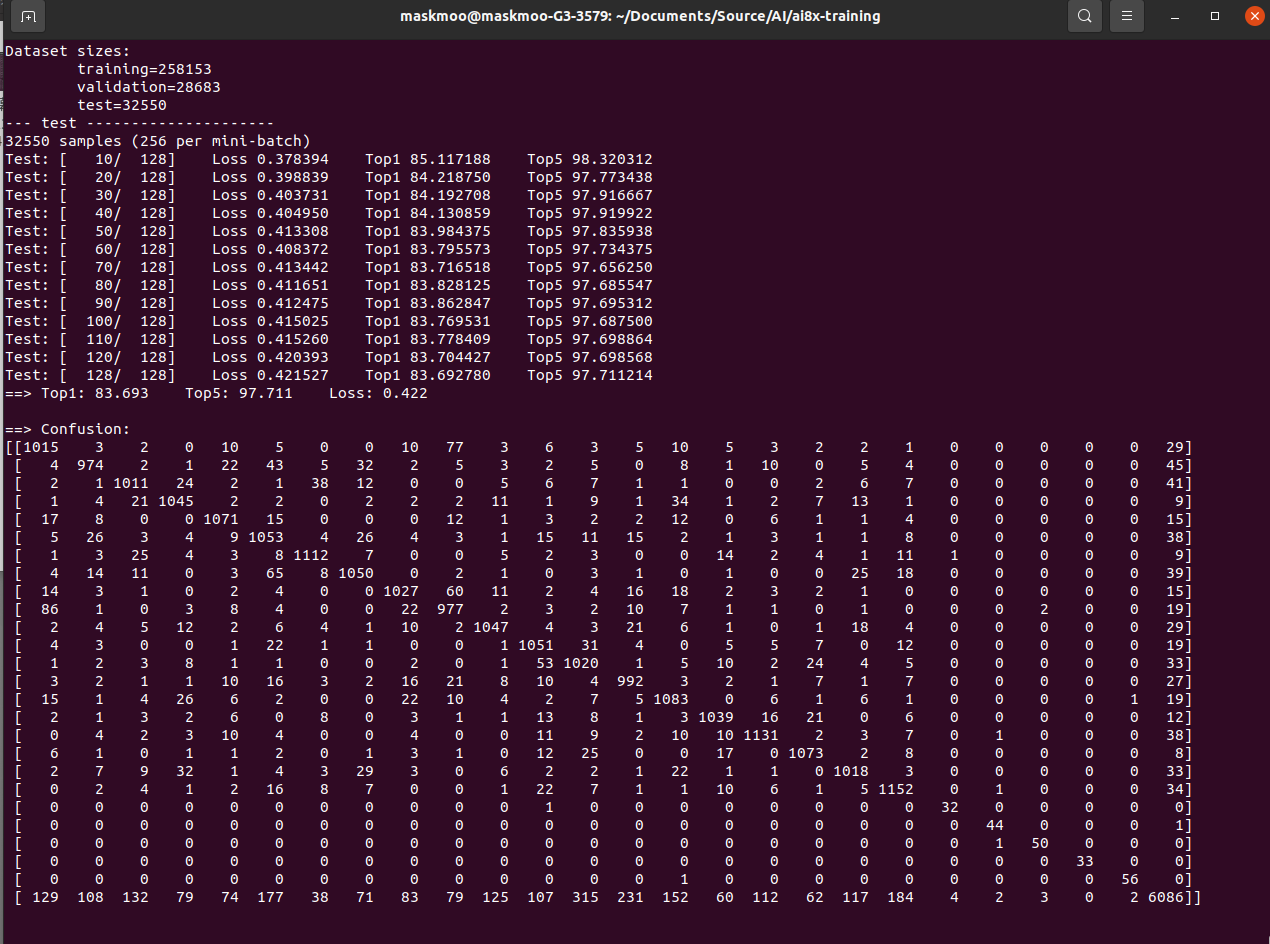Click Loss value 0.411651

(x=292, y=285)
